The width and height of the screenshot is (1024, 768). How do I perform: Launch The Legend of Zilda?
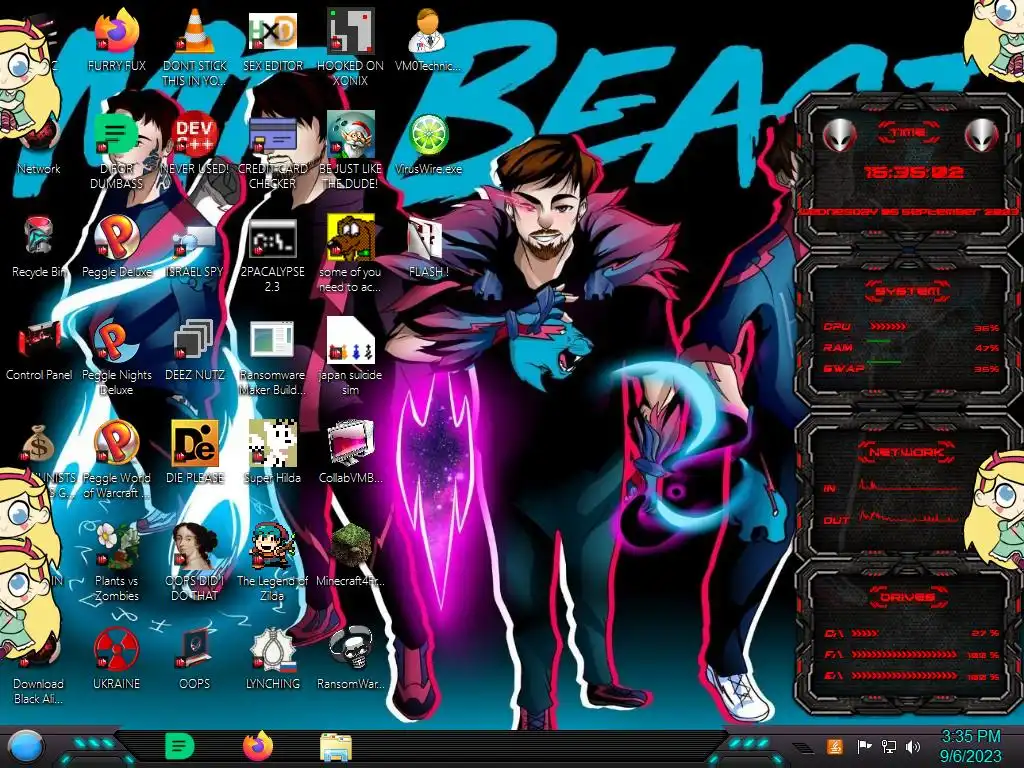coord(272,546)
